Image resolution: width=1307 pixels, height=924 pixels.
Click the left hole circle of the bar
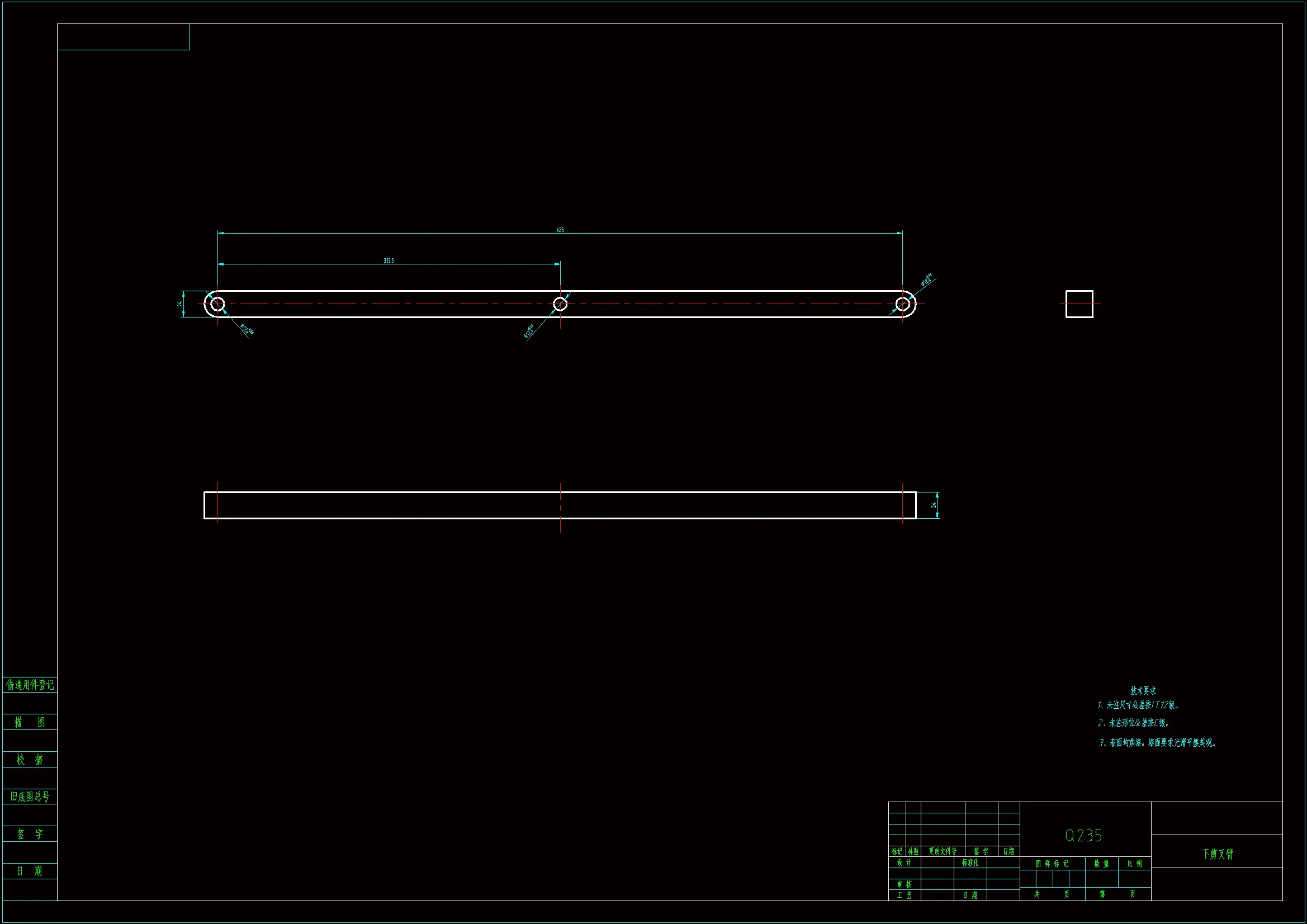click(x=217, y=304)
